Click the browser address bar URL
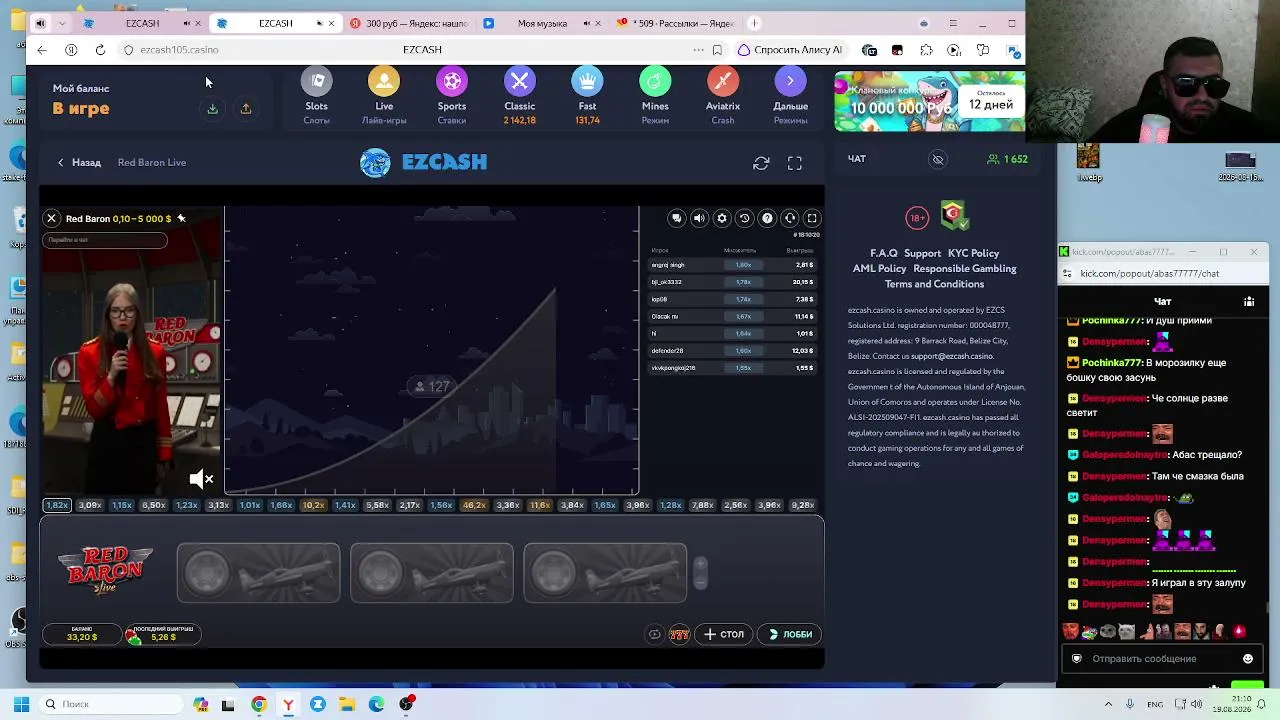 [x=179, y=50]
